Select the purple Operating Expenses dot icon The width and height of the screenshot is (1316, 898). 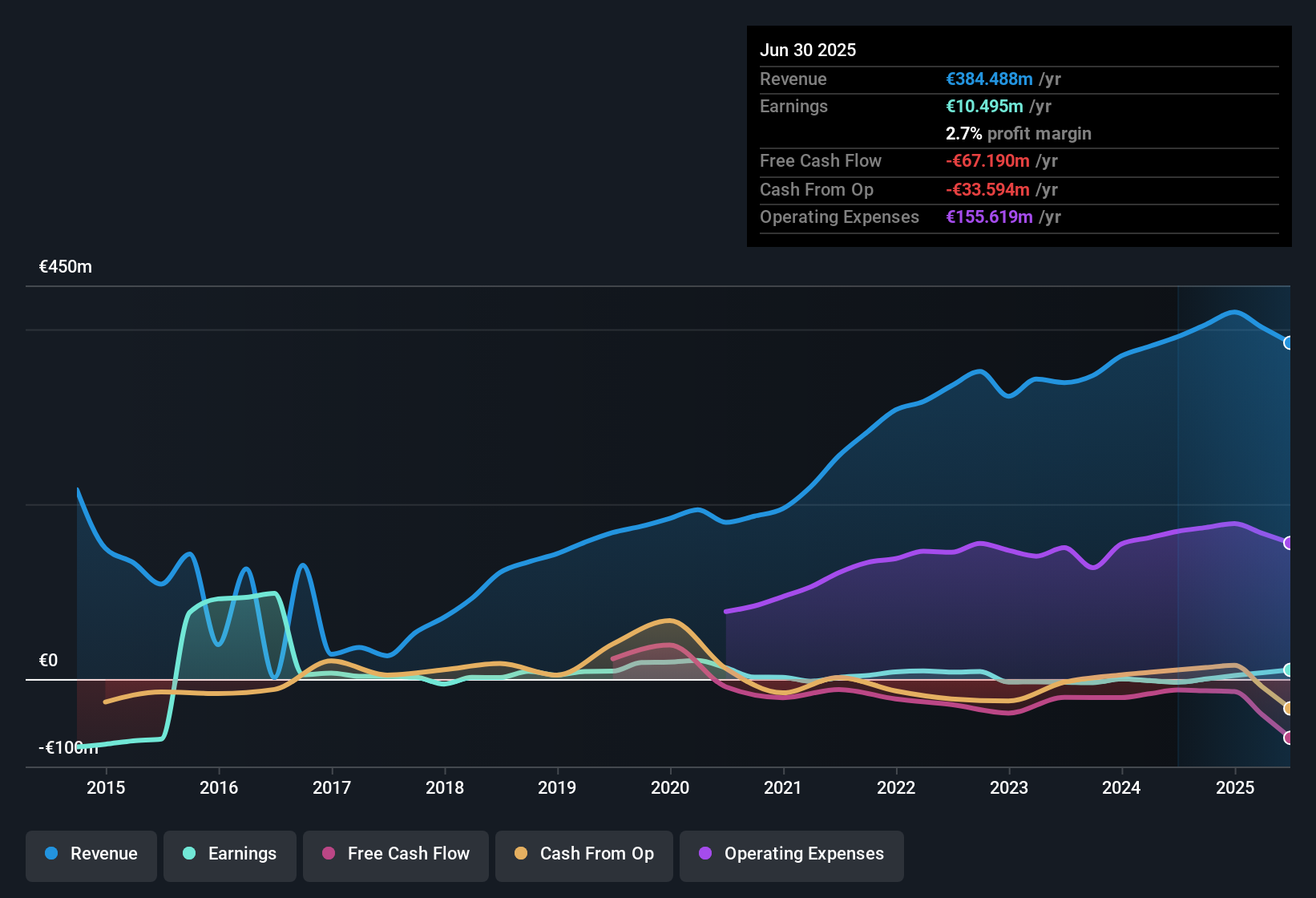click(704, 854)
